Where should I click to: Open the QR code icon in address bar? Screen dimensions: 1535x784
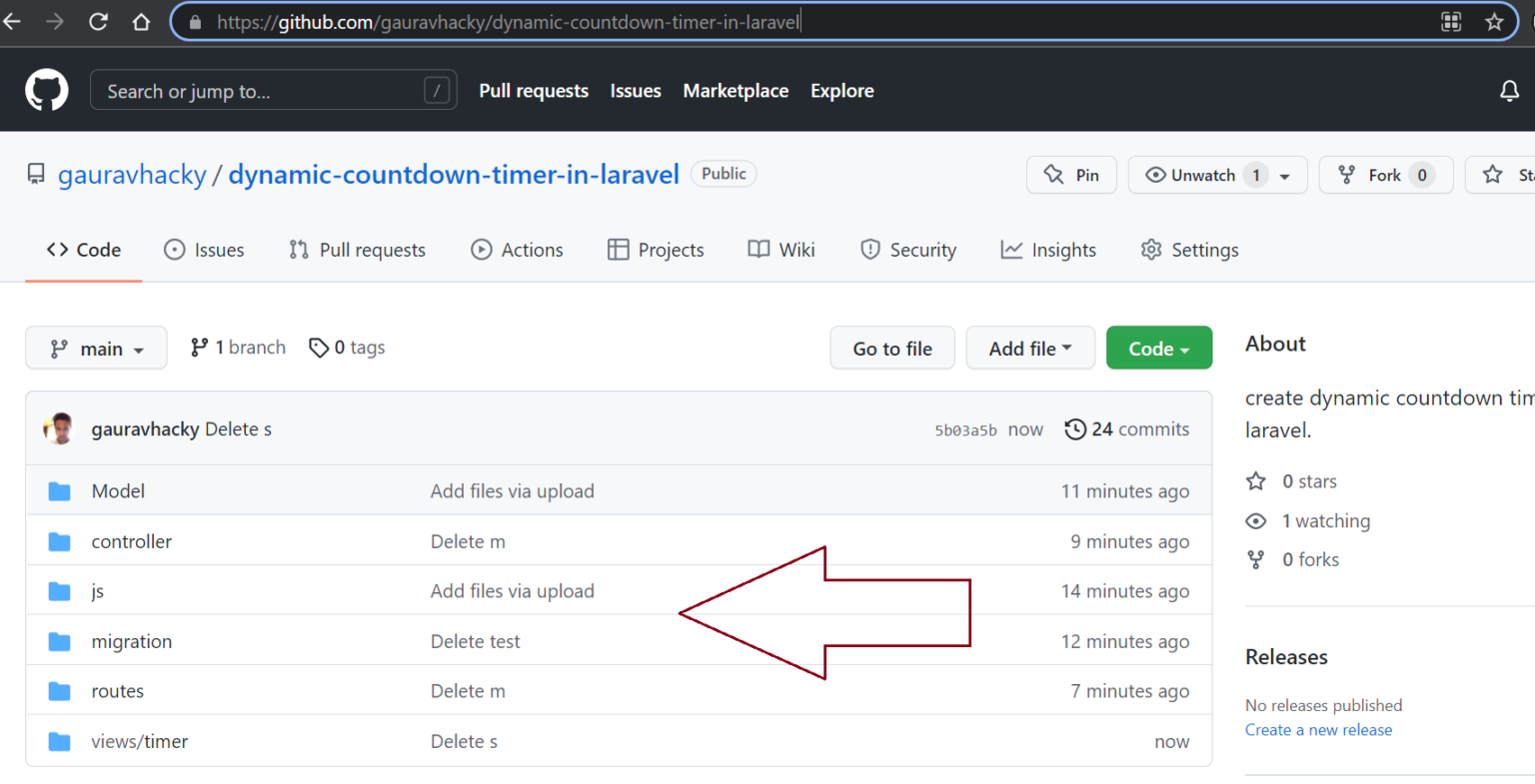click(x=1451, y=21)
